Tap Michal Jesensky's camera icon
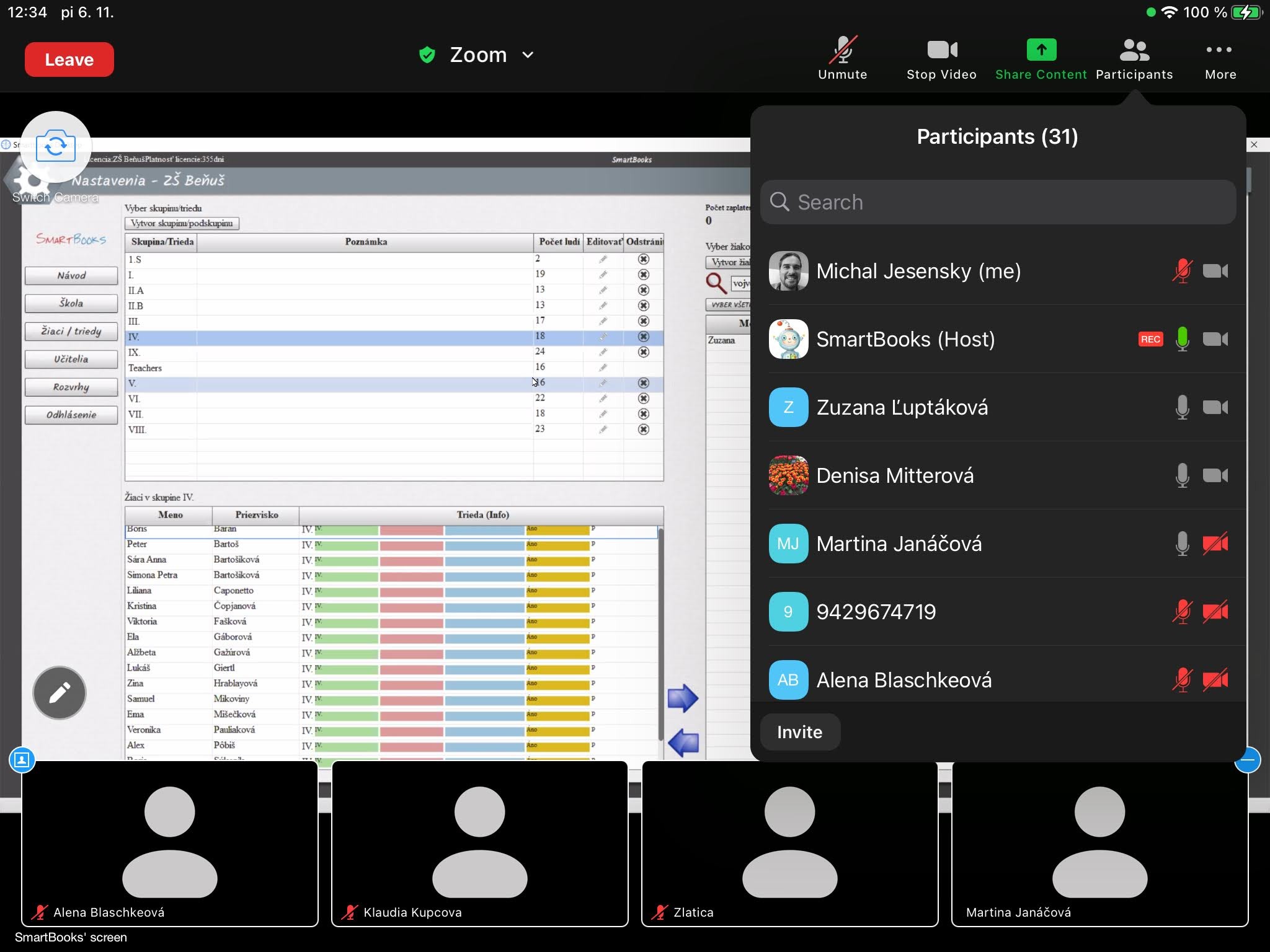This screenshot has width=1270, height=952. (1215, 271)
